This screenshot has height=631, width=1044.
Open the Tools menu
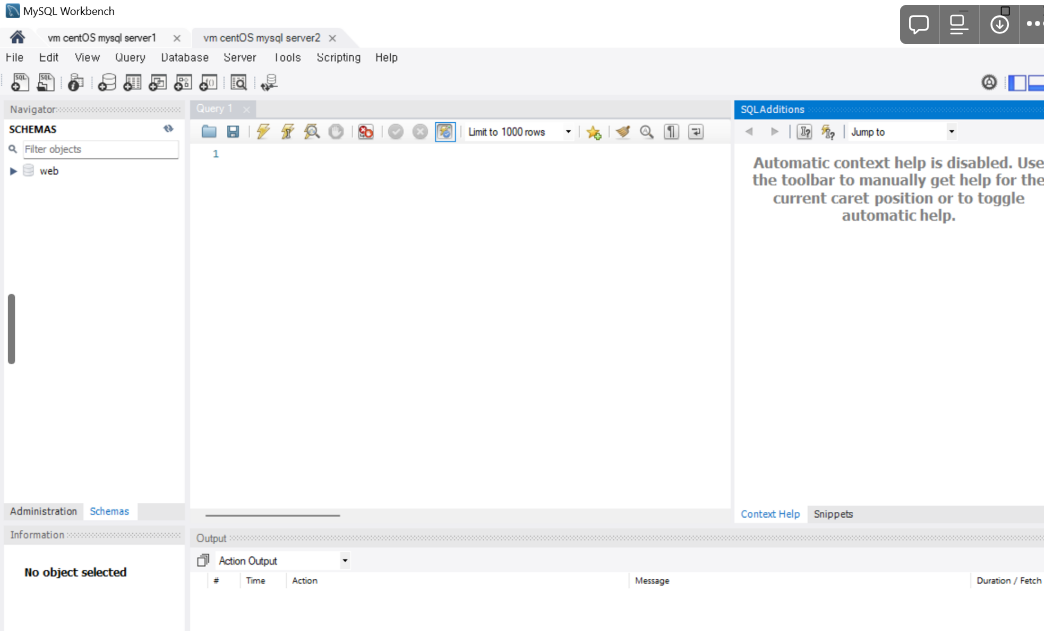coord(287,58)
